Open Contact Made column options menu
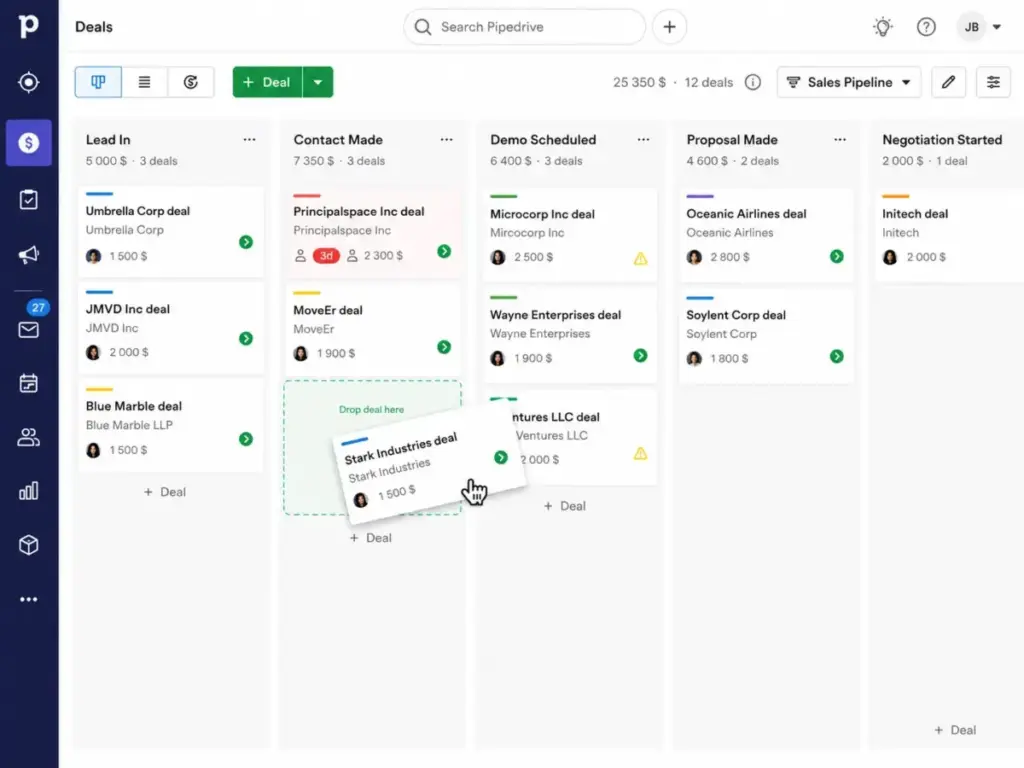The width and height of the screenshot is (1024, 768). point(447,140)
